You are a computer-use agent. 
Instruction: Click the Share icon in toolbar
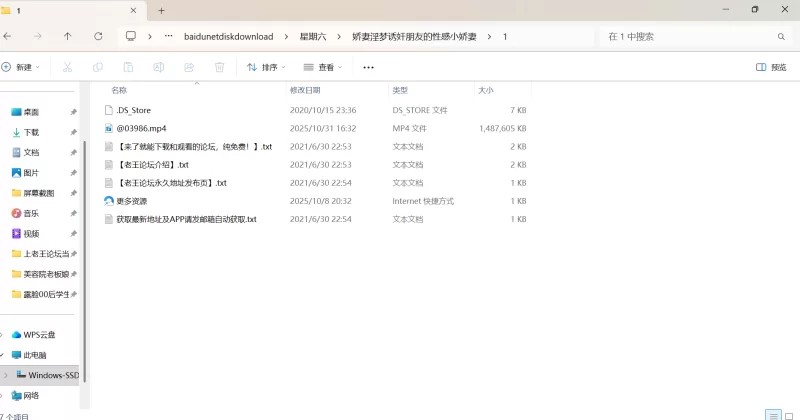point(189,67)
